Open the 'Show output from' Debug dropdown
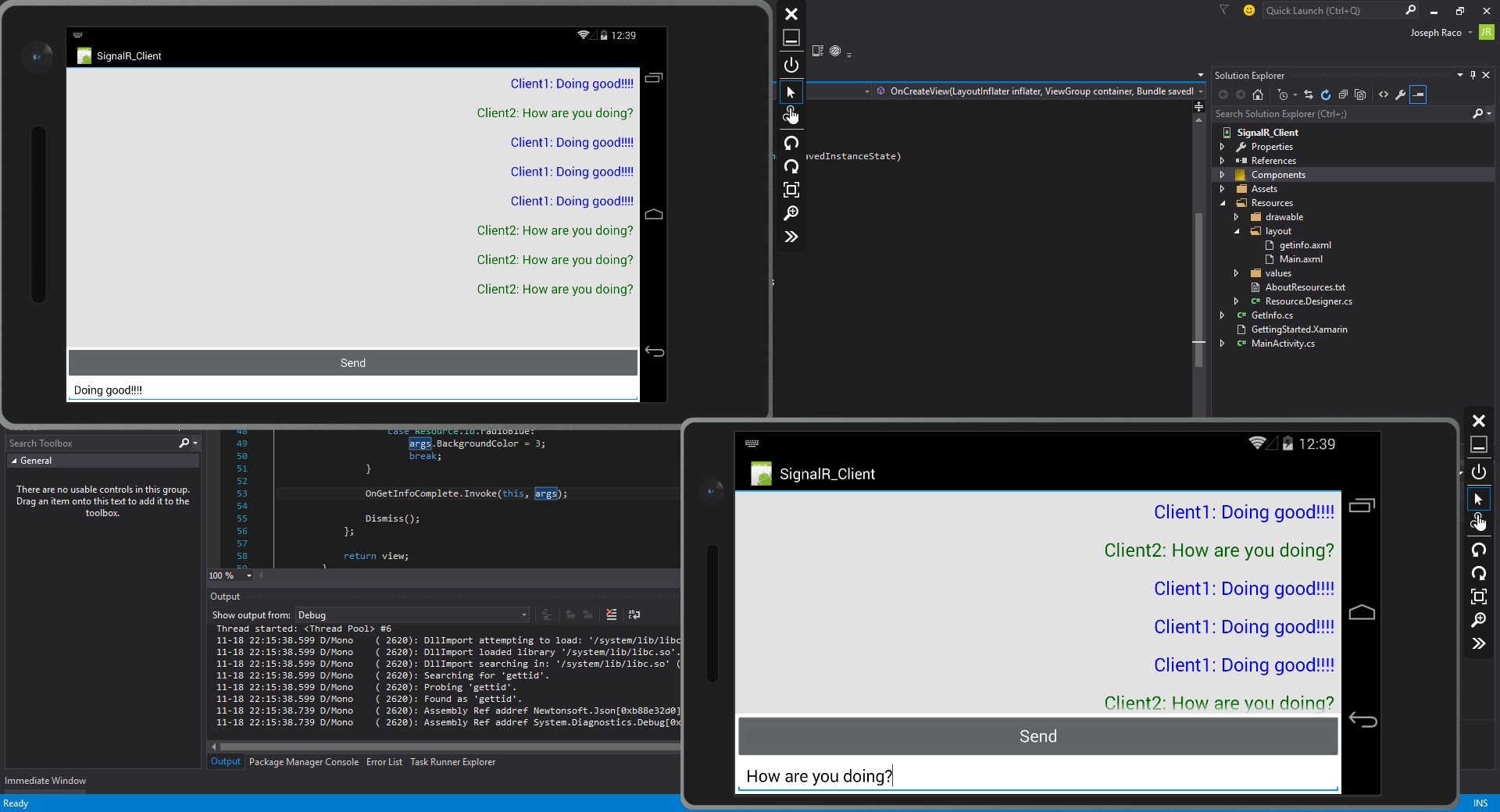Screen dimensions: 1500x812 tap(412, 614)
